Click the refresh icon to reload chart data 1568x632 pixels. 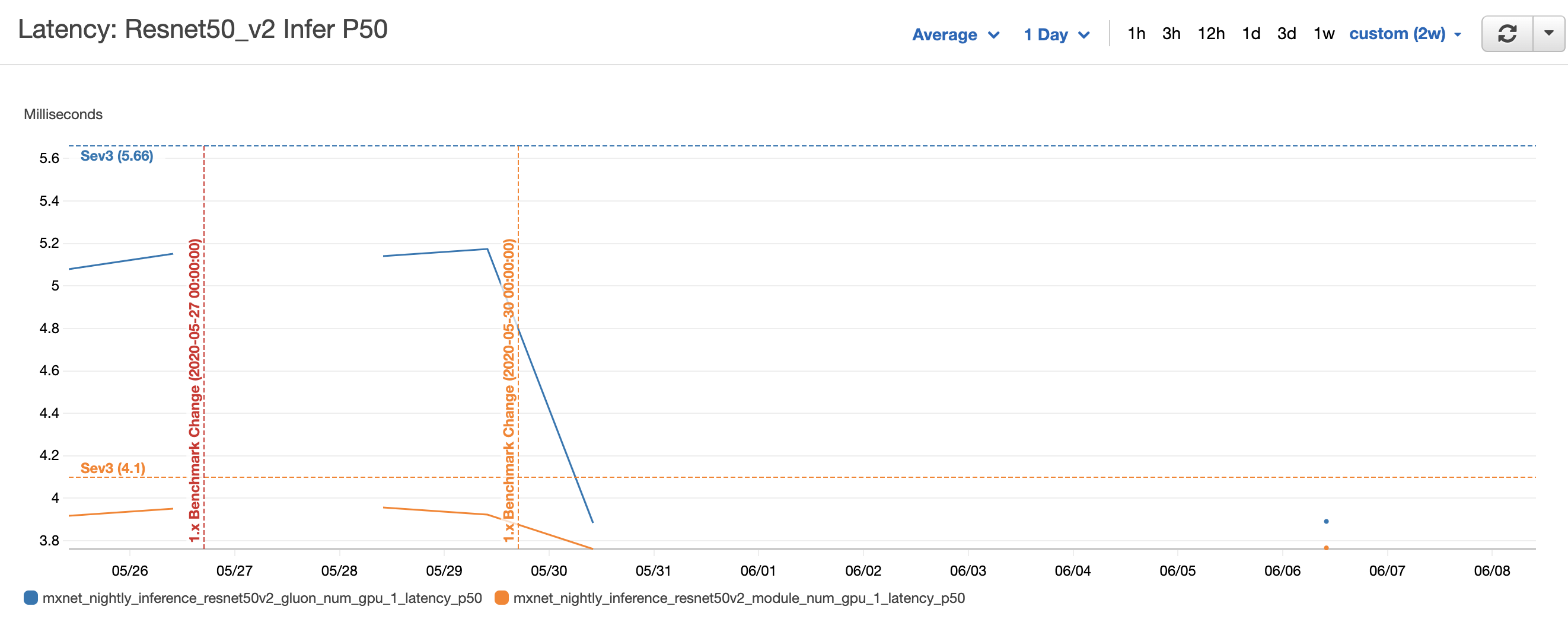click(1508, 34)
